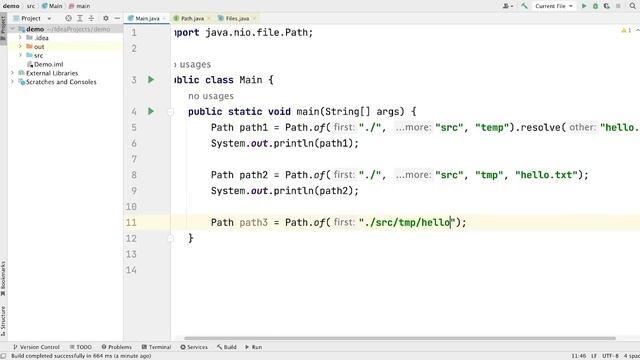The image size is (640, 360).
Task: Expand External Libraries node
Action: [12, 73]
